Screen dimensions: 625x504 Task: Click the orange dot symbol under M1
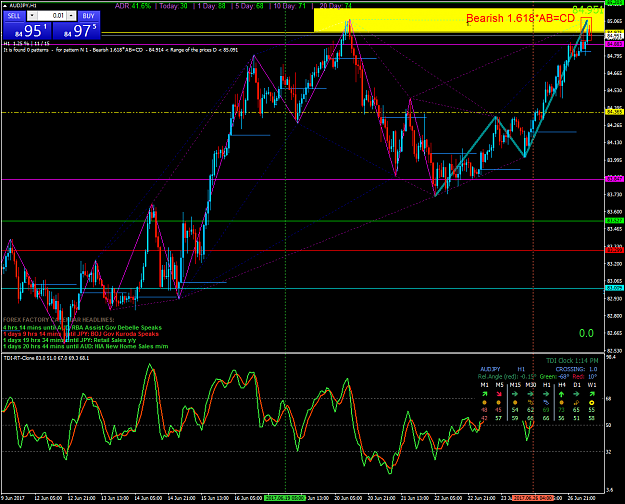click(x=484, y=403)
